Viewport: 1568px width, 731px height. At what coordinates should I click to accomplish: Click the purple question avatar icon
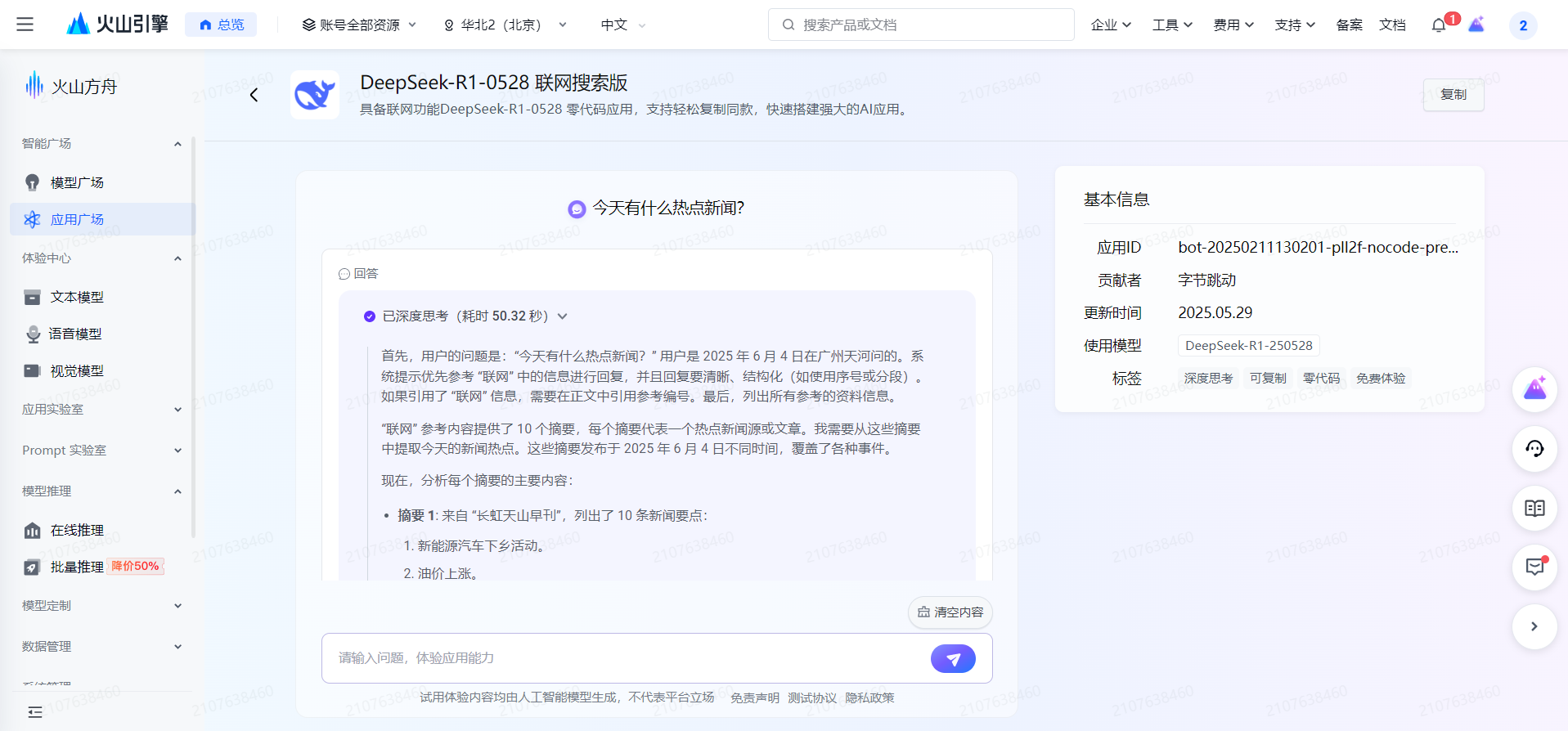577,209
